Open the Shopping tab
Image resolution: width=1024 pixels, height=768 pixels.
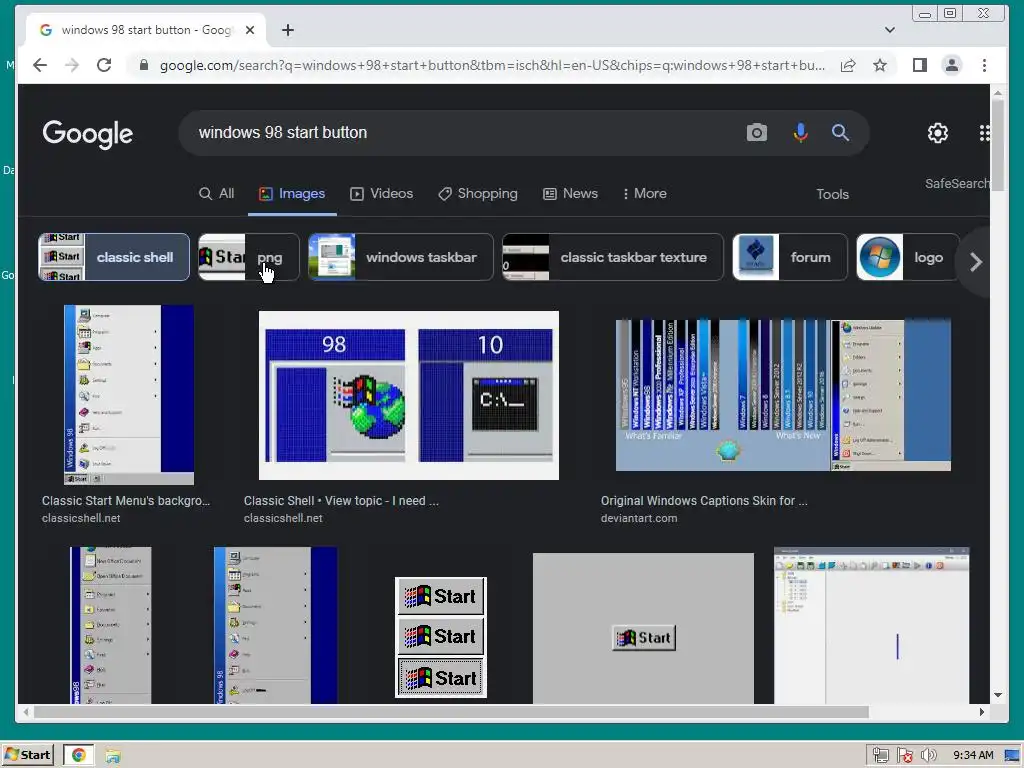click(477, 193)
